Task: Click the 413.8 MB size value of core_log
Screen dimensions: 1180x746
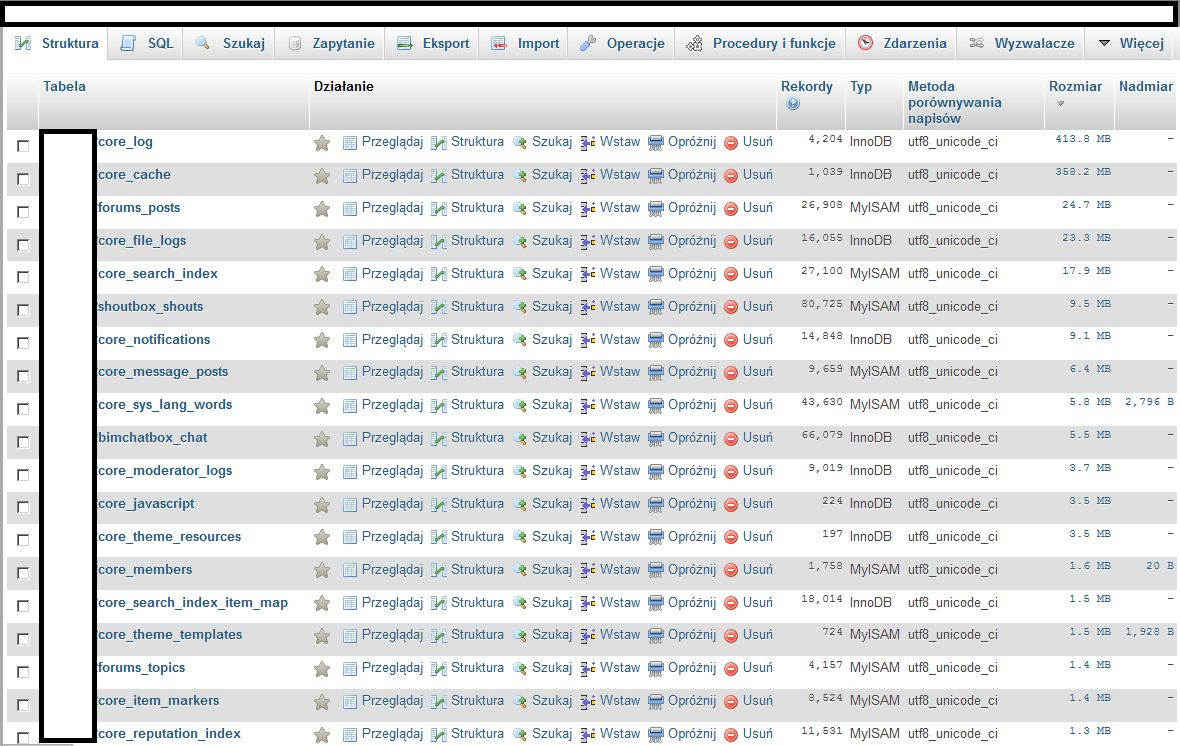Action: pos(1083,140)
